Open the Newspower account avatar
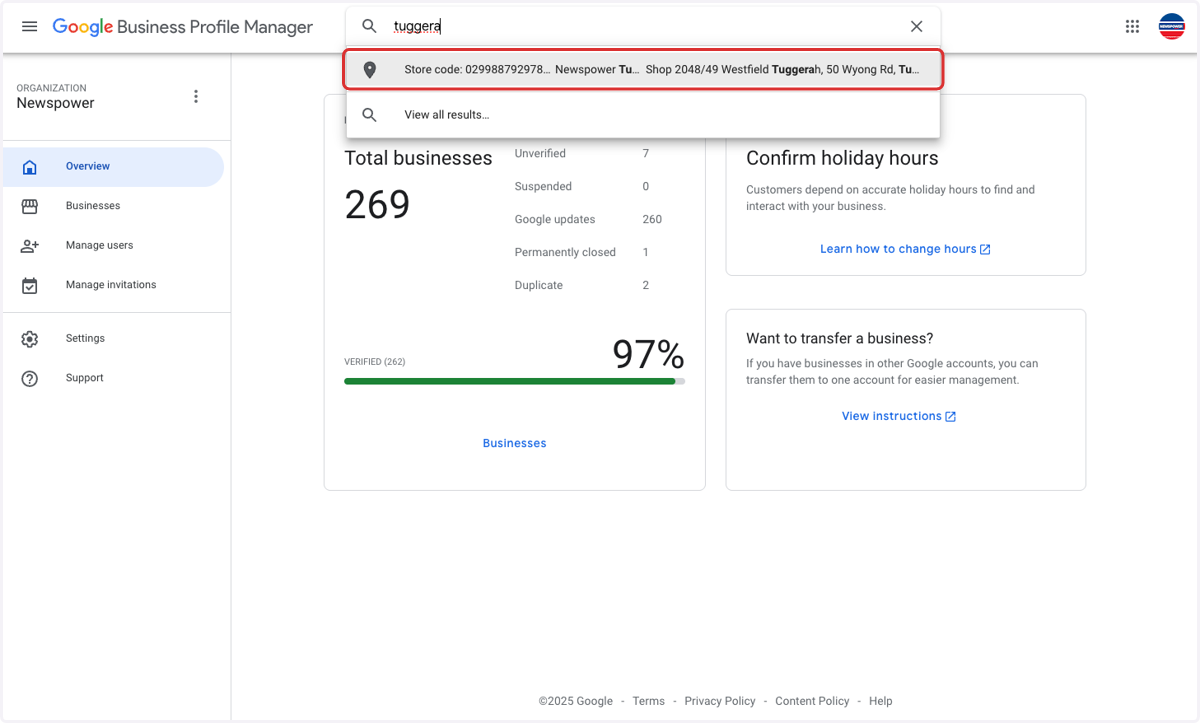This screenshot has height=723, width=1200. click(1172, 27)
